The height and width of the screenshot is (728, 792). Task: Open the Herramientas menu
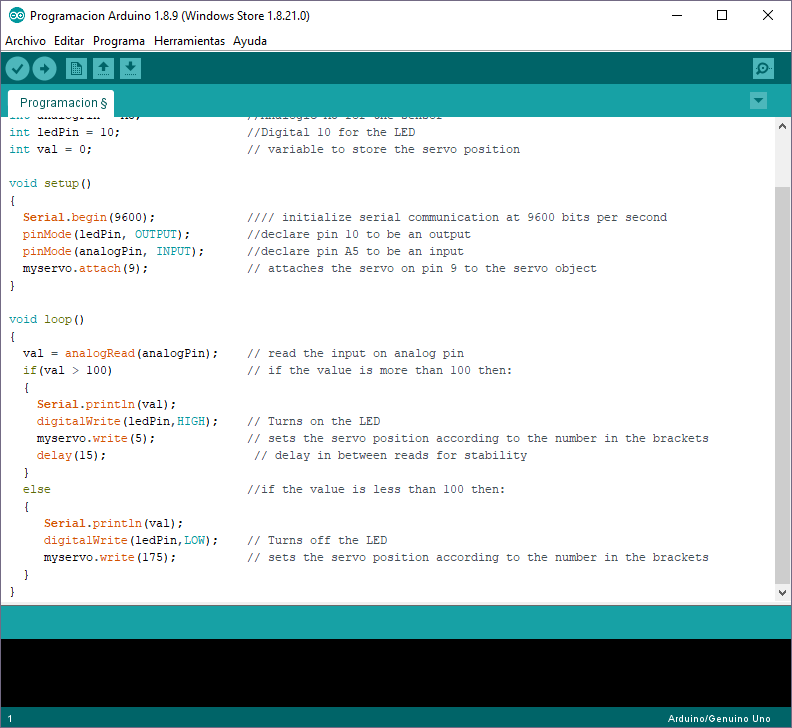pyautogui.click(x=189, y=41)
